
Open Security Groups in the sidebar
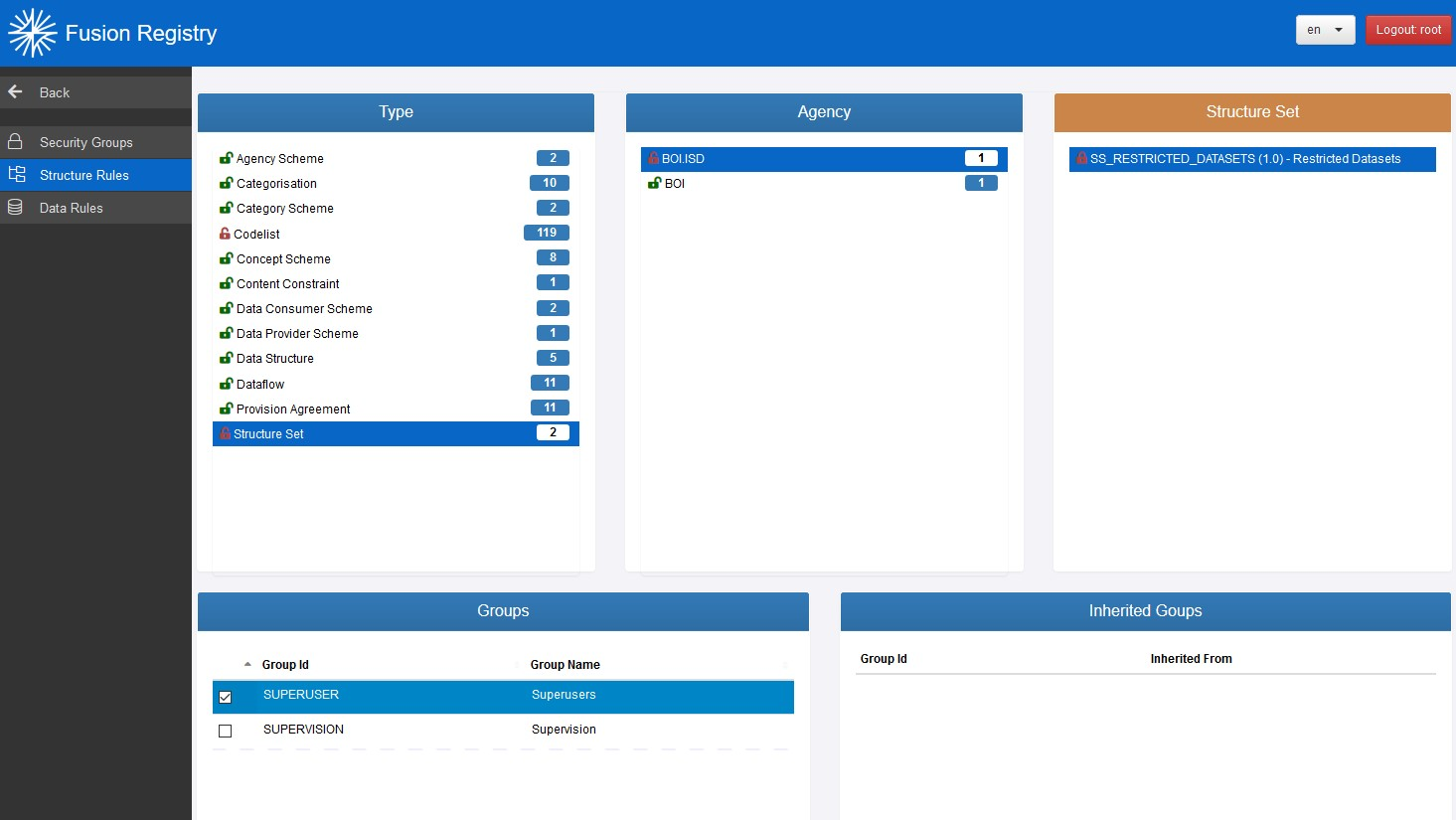tap(85, 142)
